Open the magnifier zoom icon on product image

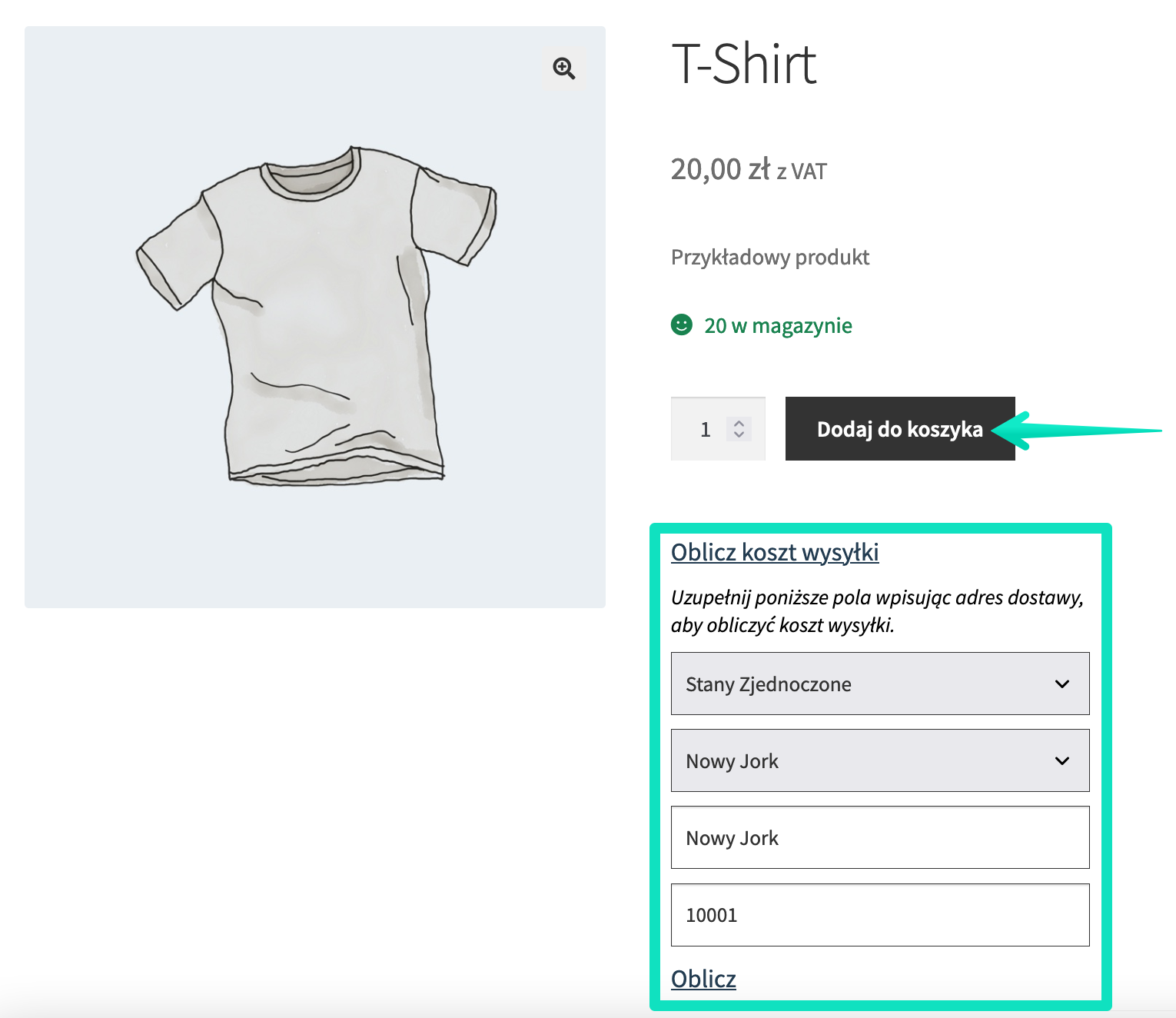tap(564, 68)
